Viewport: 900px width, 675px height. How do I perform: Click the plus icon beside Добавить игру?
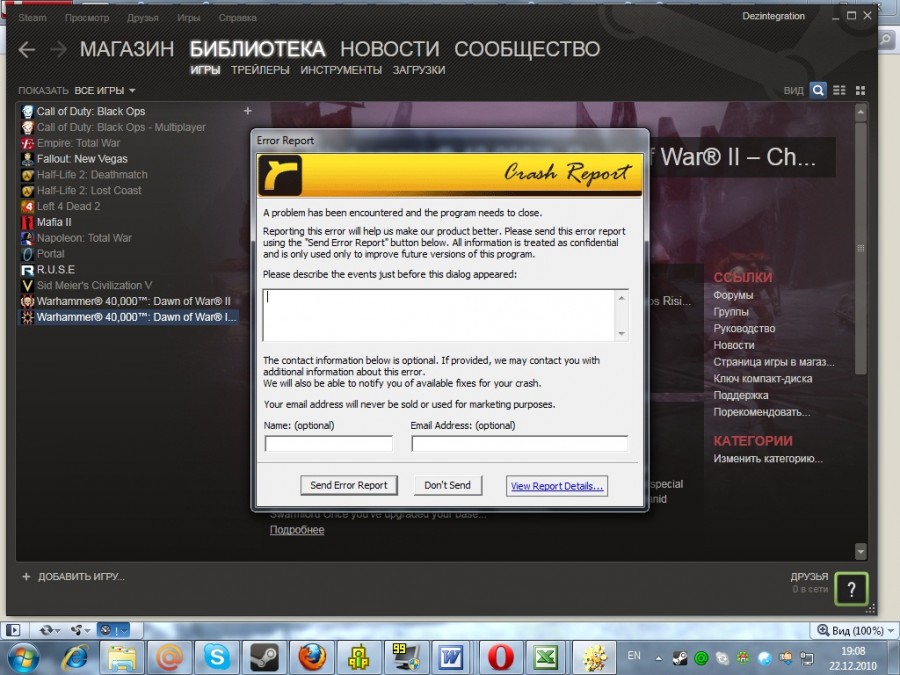point(26,576)
